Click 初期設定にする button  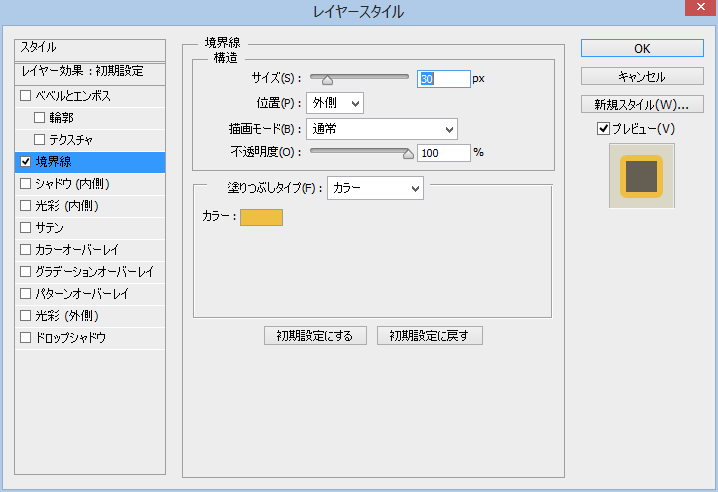click(315, 336)
